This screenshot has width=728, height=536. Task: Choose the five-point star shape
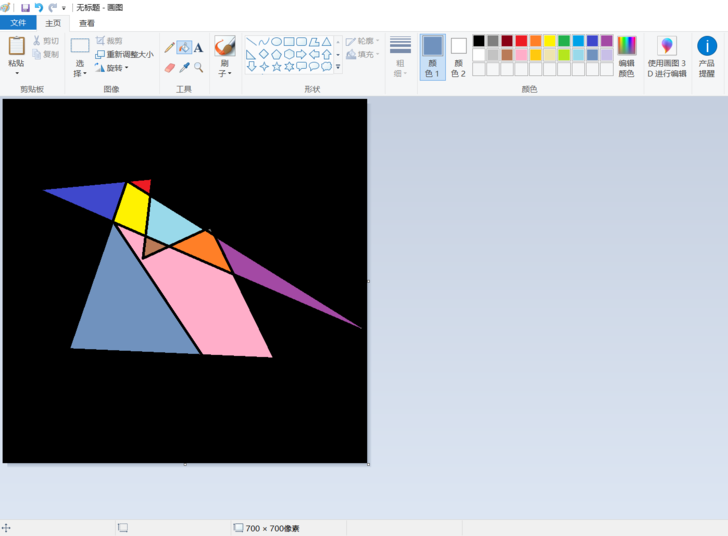[x=277, y=67]
